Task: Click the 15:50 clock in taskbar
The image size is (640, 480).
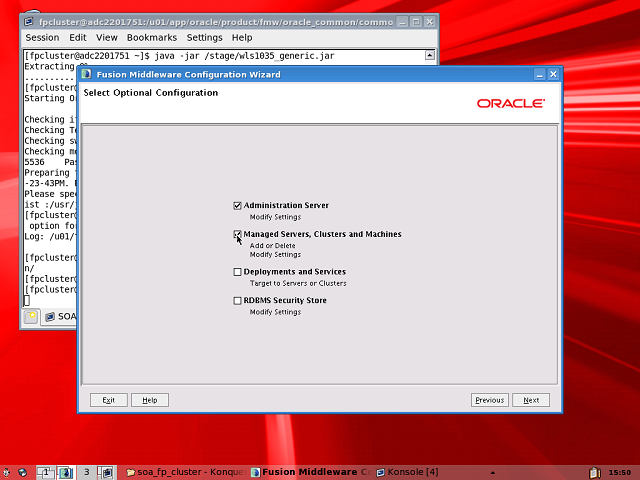Action: coord(620,472)
